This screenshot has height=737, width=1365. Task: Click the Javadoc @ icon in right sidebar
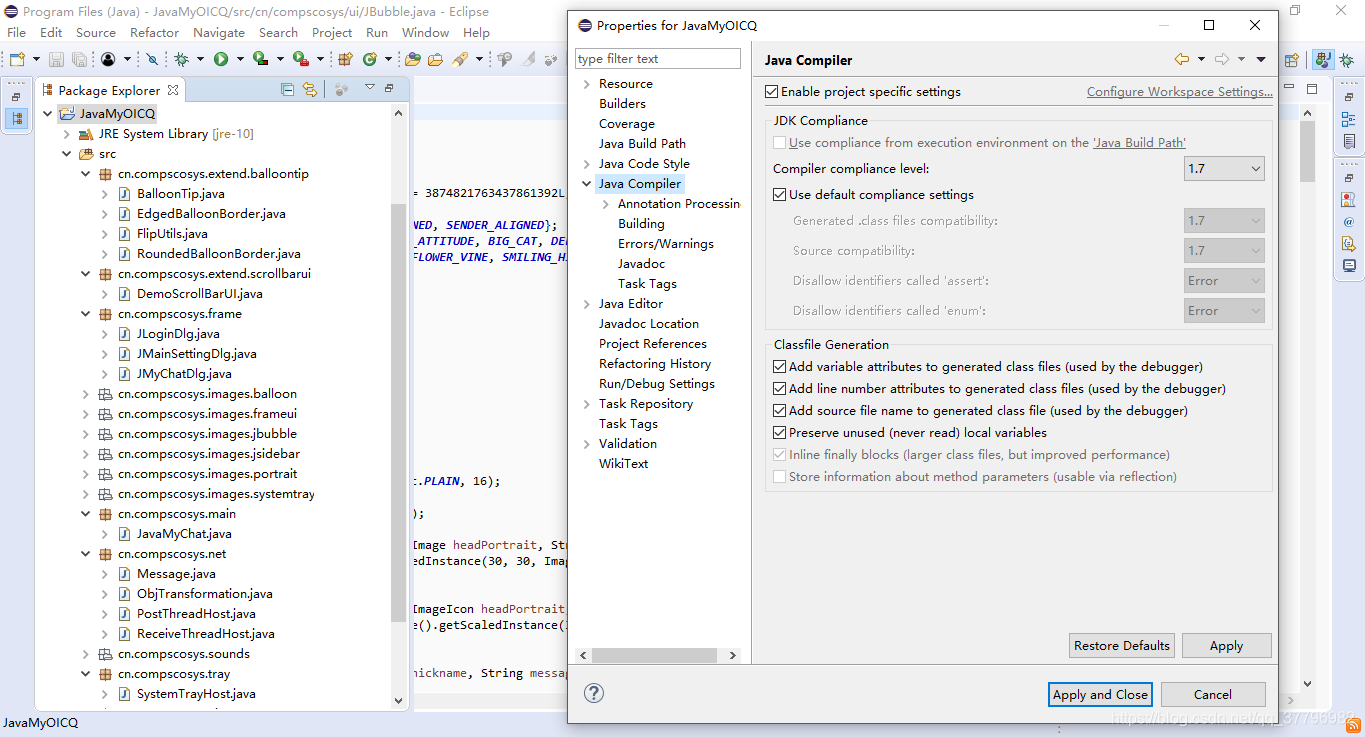pos(1349,222)
